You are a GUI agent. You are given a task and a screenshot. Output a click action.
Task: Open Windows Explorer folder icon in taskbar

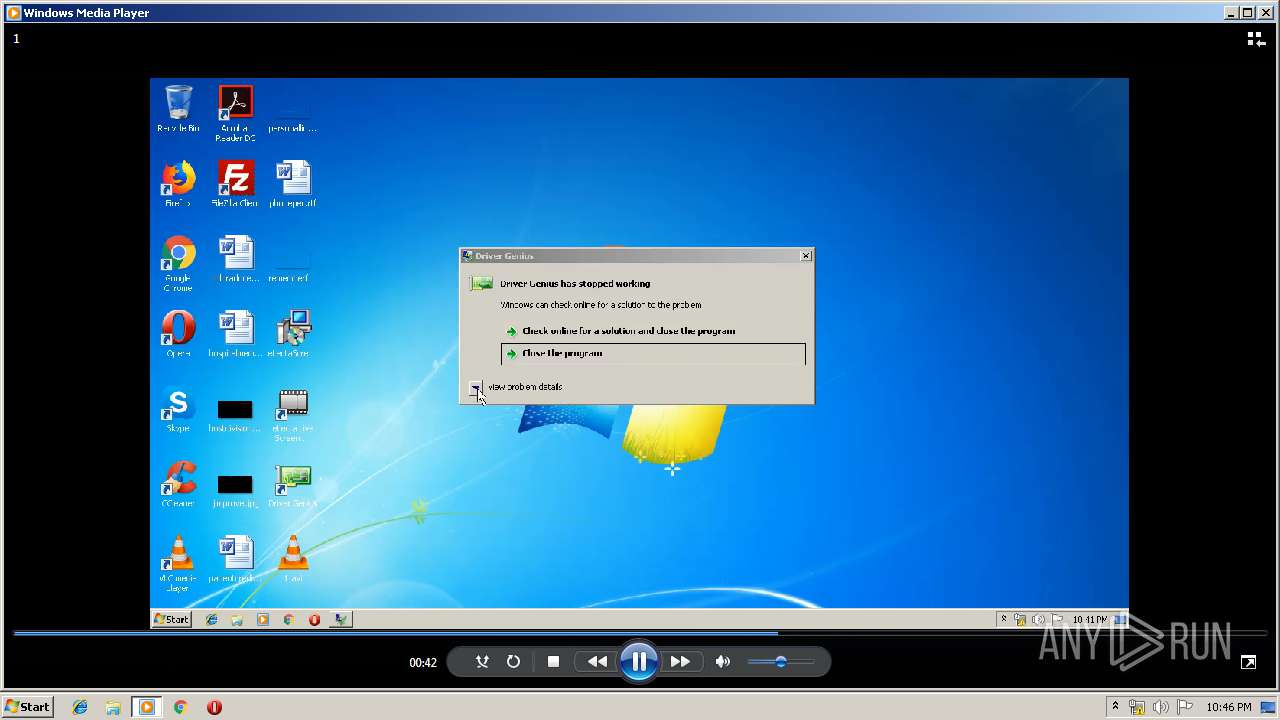113,707
